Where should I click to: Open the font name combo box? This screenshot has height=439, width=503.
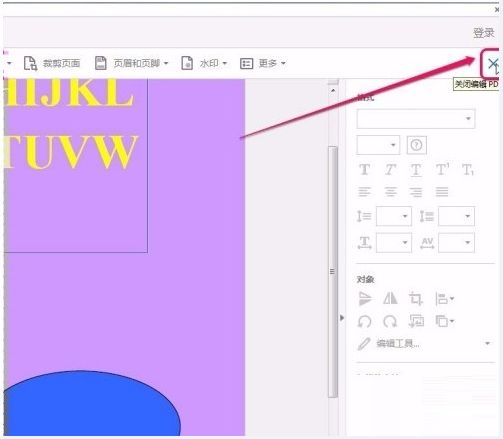(416, 119)
